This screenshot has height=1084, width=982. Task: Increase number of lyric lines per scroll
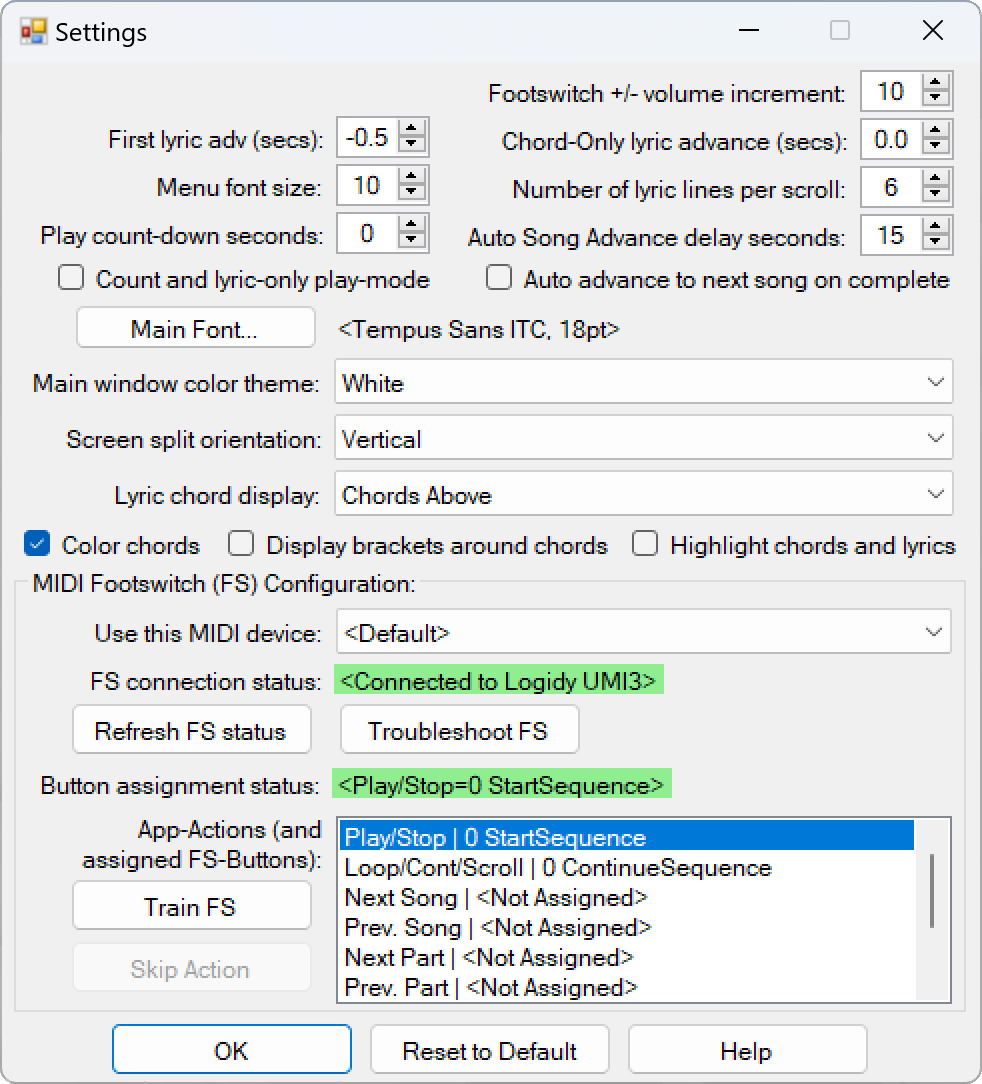point(935,178)
